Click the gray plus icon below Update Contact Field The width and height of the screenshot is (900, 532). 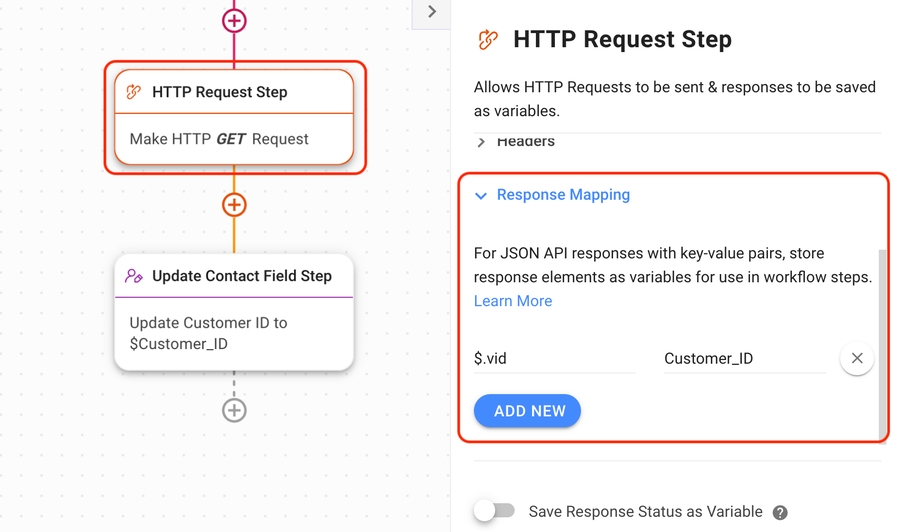pos(234,410)
